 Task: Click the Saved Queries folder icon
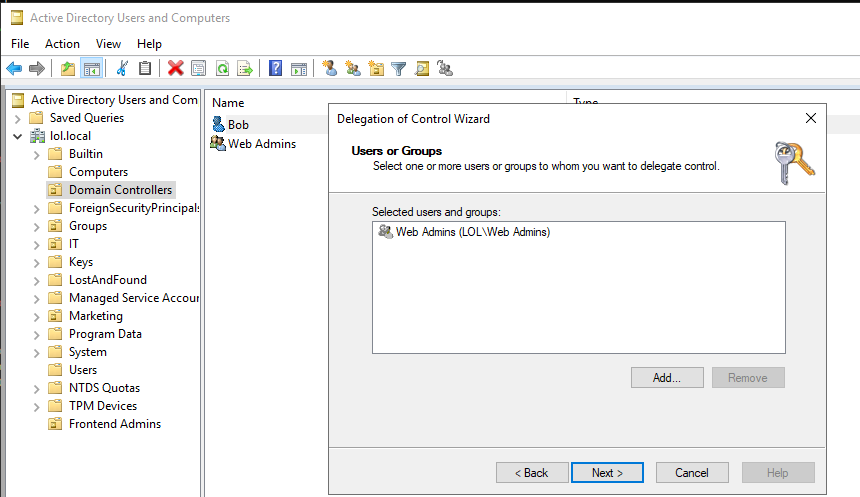(x=36, y=117)
